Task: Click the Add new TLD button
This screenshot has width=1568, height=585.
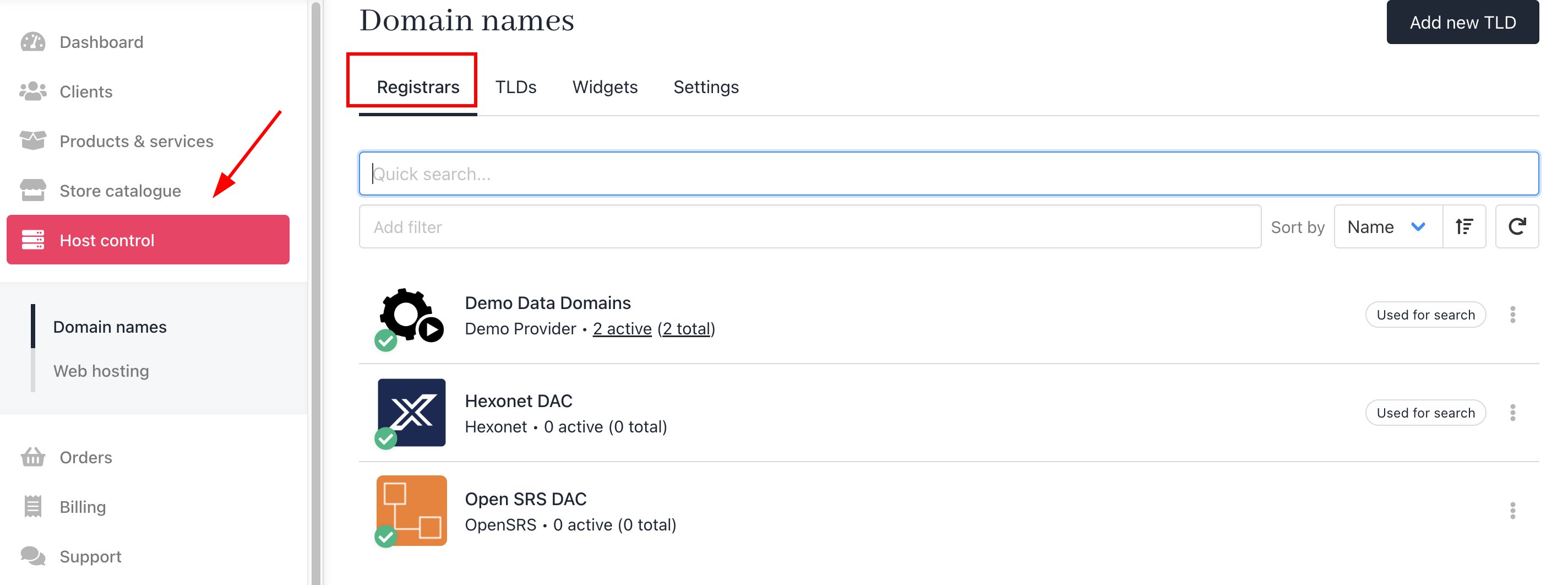Action: (1462, 22)
